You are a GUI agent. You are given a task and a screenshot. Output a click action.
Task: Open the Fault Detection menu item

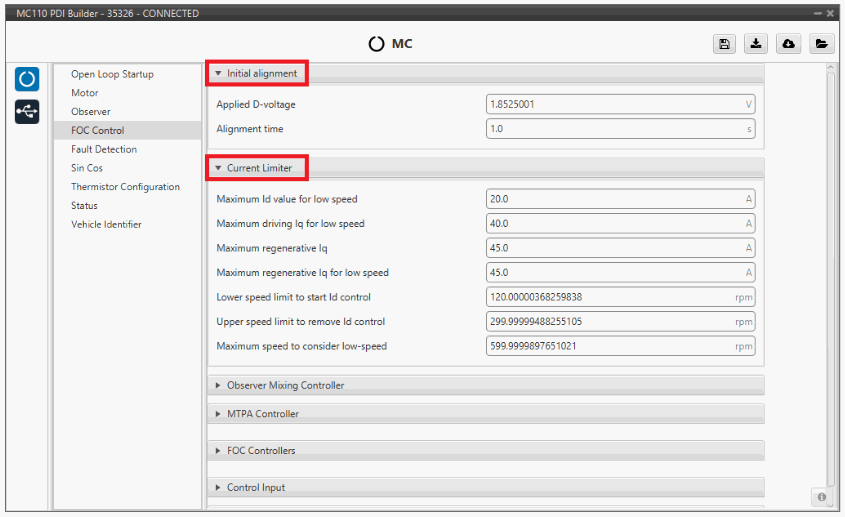tap(104, 149)
